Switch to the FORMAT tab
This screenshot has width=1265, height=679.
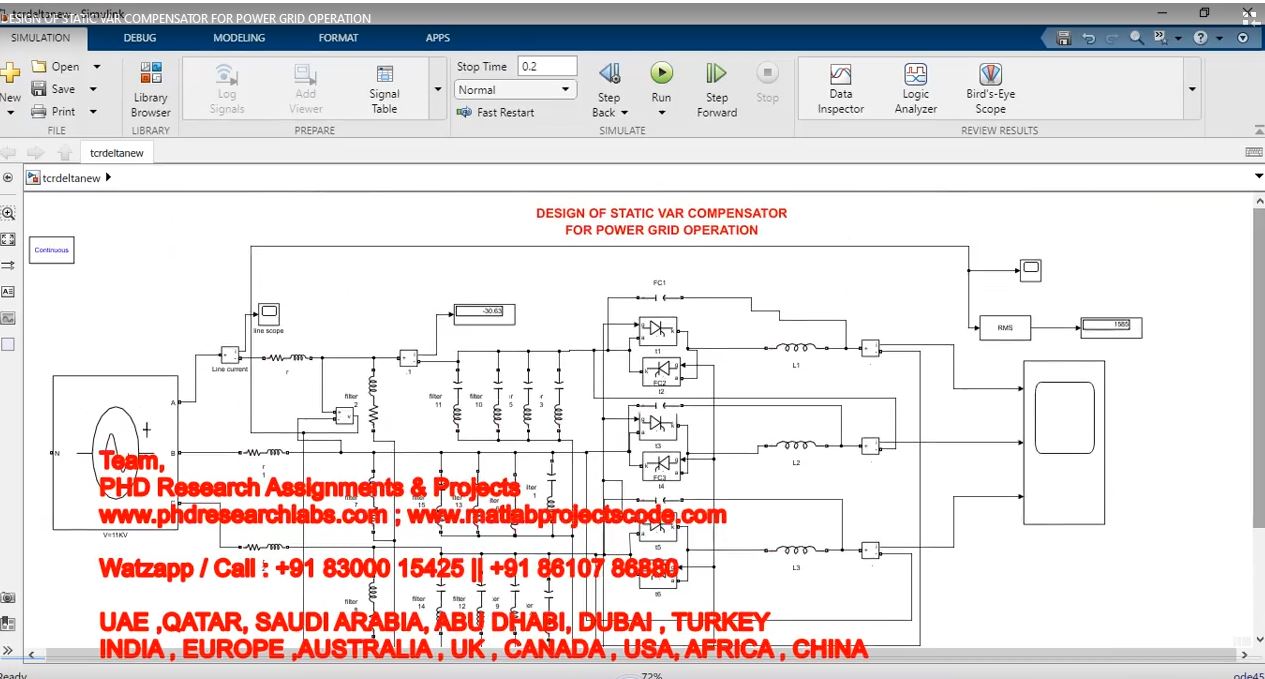338,38
